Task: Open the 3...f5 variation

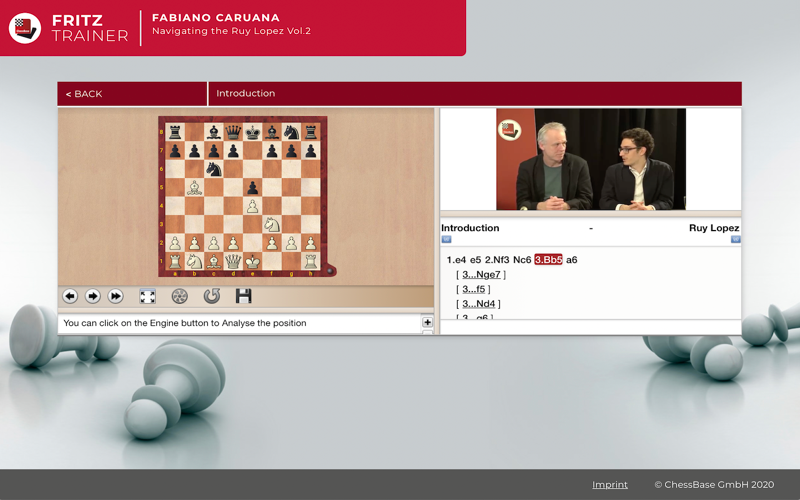Action: point(473,289)
